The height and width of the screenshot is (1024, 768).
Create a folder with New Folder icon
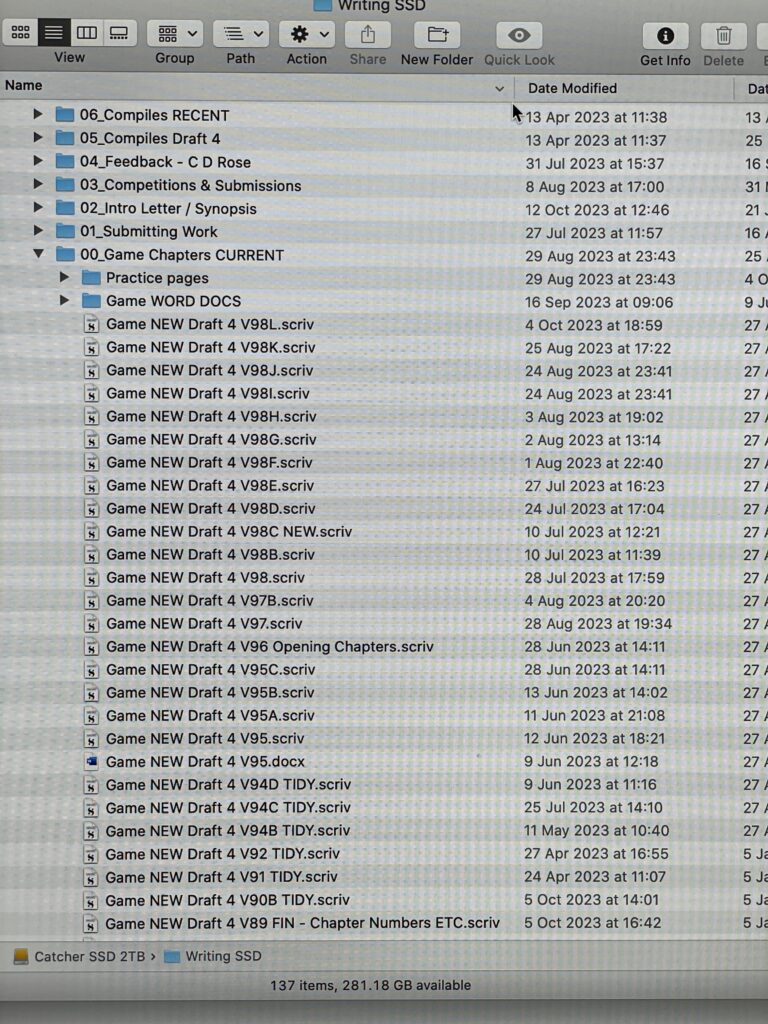pos(437,35)
